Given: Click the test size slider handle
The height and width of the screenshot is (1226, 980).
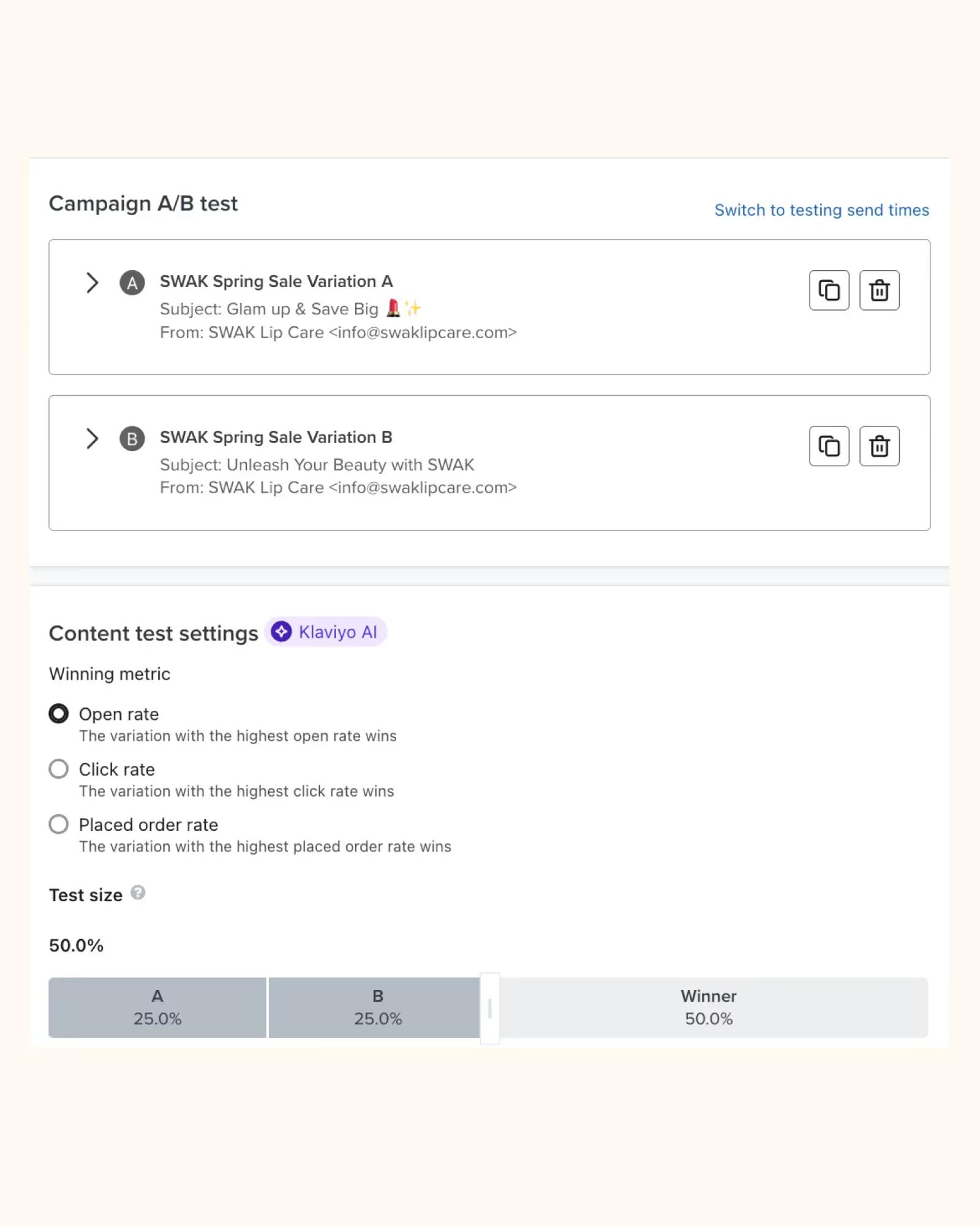Looking at the screenshot, I should [x=489, y=1008].
